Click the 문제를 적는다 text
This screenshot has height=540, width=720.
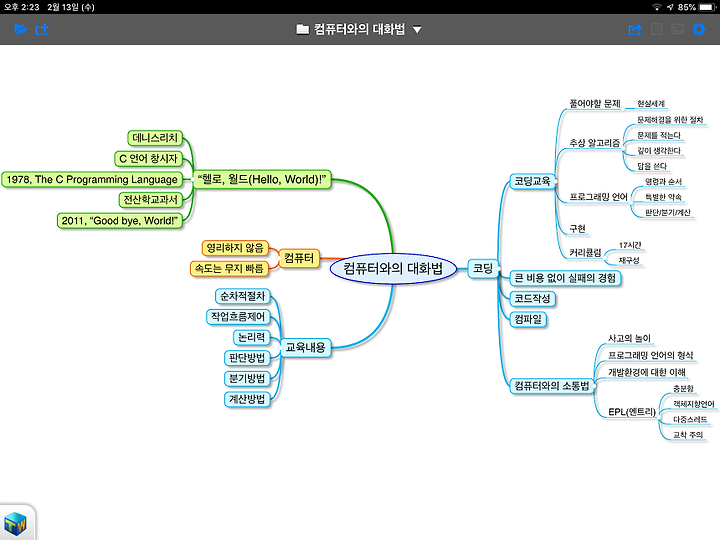659,135
